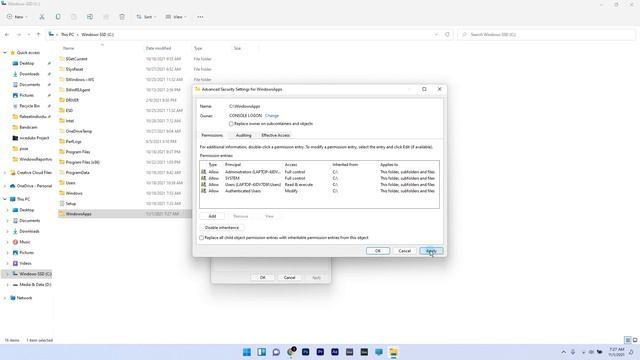Click the Rename icon in Explorer toolbar
The height and width of the screenshot is (360, 640).
[90, 17]
